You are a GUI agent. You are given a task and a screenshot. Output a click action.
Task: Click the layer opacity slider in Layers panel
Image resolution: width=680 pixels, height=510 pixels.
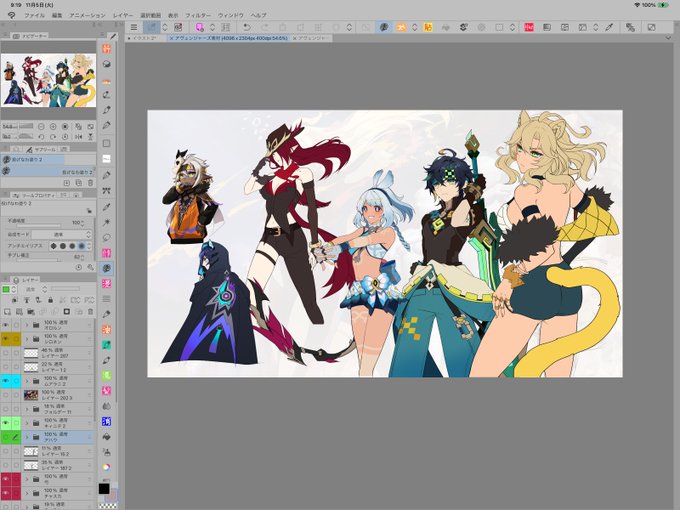[65, 289]
